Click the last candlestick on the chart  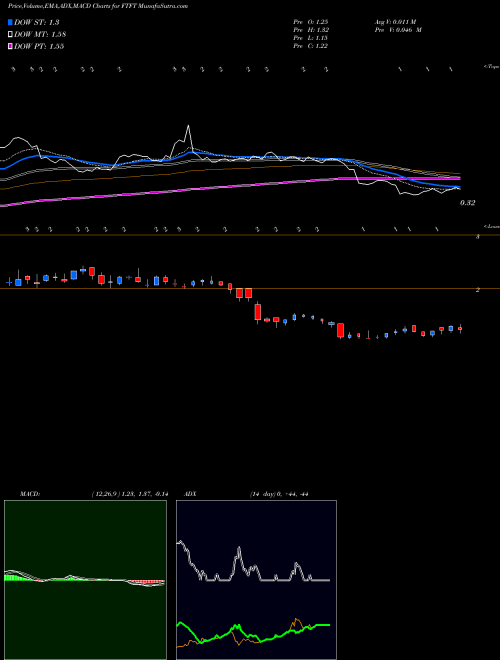click(460, 329)
